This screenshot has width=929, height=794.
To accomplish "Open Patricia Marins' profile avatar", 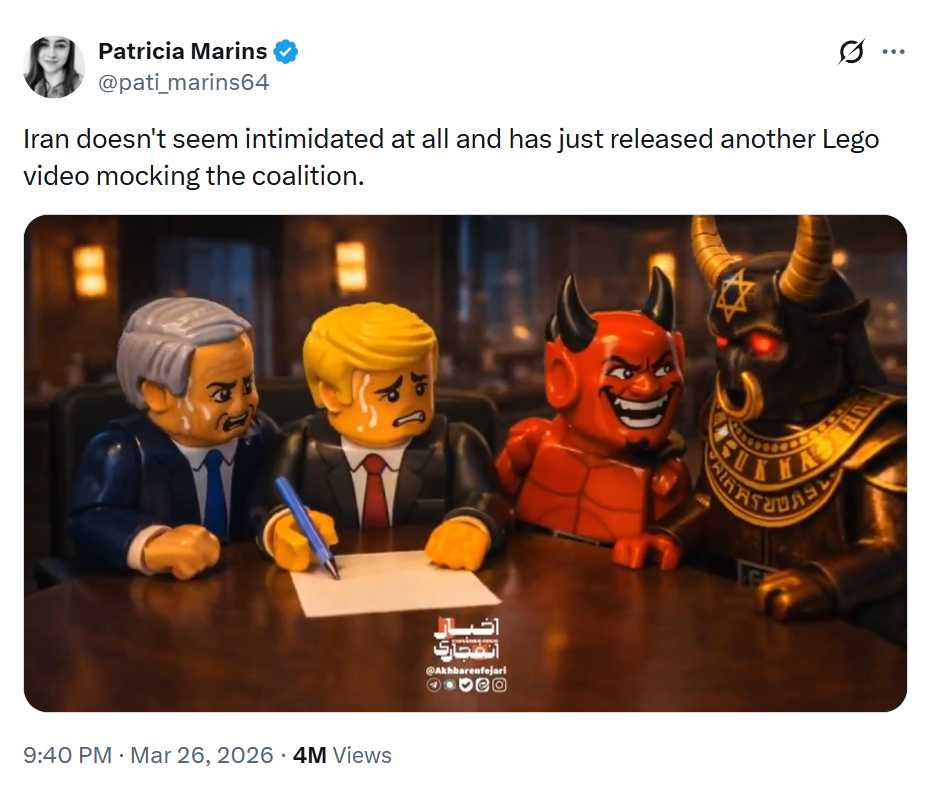I will [x=53, y=66].
